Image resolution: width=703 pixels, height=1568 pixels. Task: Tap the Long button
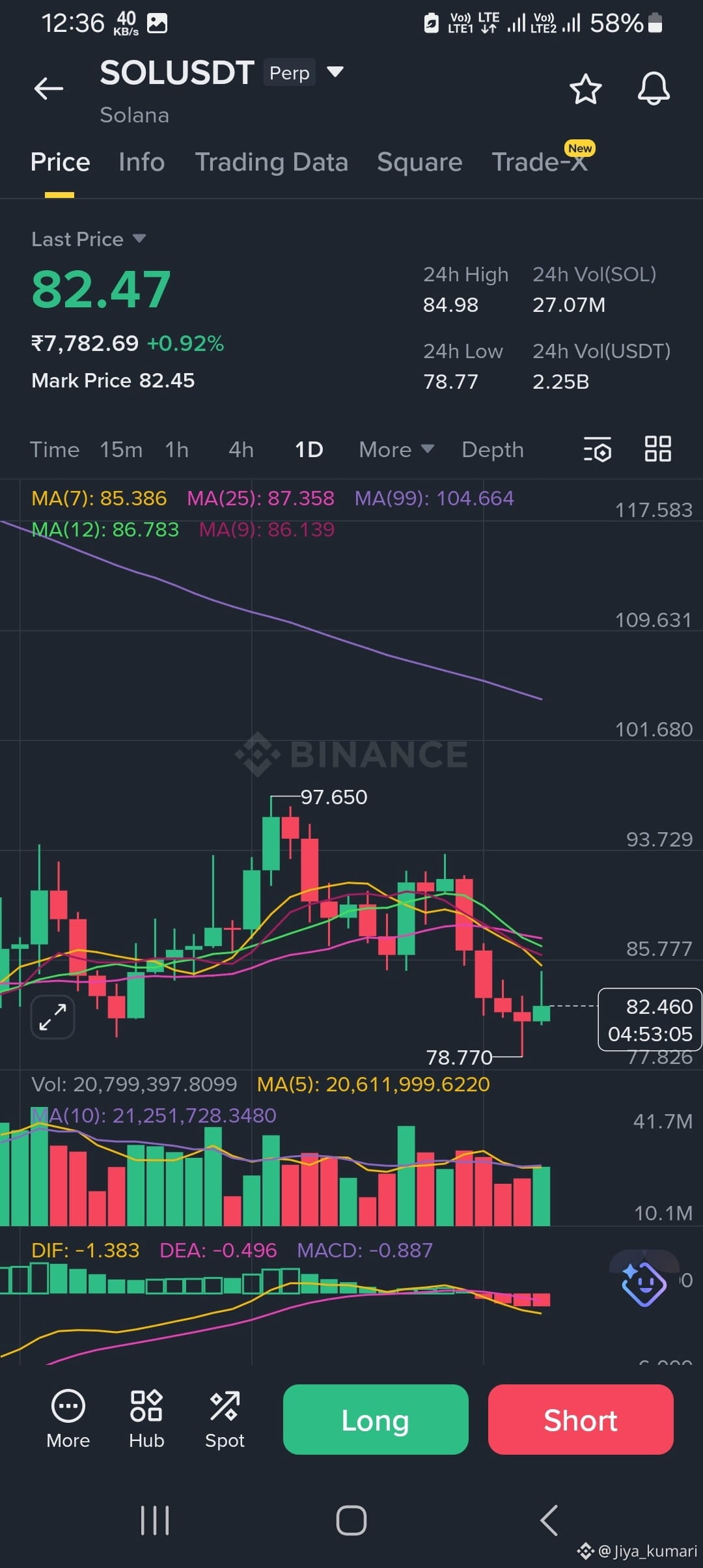(x=376, y=1420)
